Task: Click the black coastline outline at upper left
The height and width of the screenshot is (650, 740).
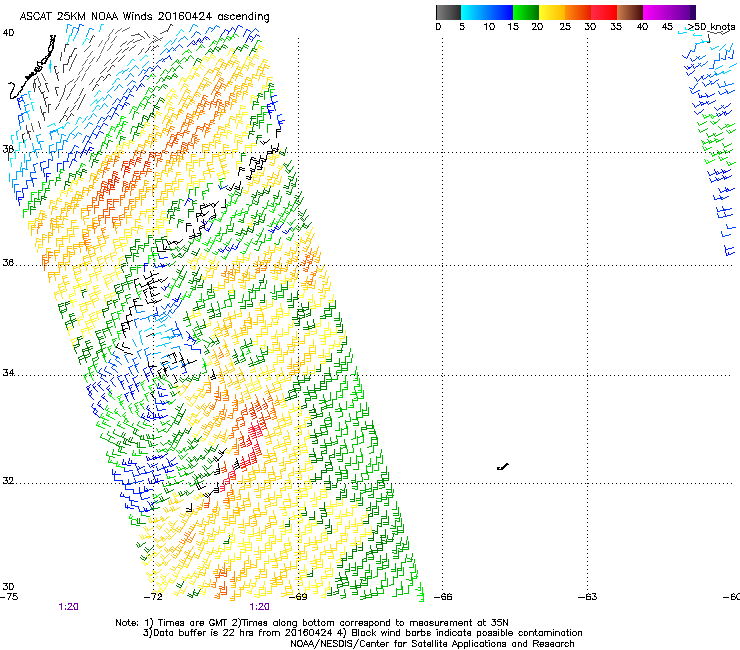Action: 33,68
